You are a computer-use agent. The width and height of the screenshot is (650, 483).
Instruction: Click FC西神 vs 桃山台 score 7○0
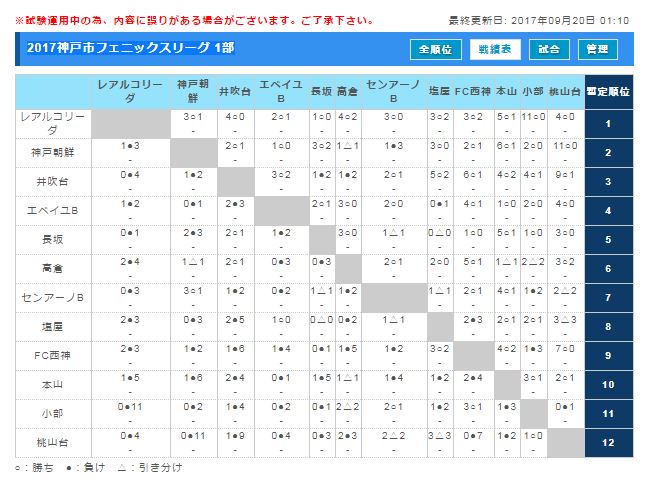click(x=565, y=349)
